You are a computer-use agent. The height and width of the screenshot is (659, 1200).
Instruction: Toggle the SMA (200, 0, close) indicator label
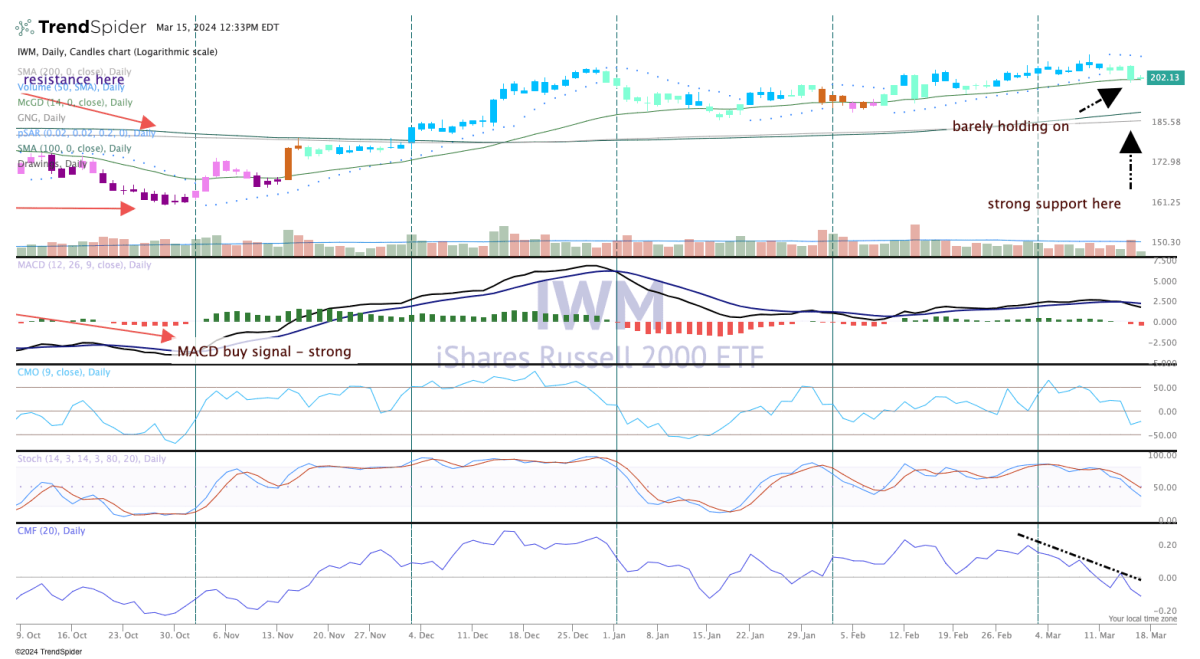click(x=74, y=72)
